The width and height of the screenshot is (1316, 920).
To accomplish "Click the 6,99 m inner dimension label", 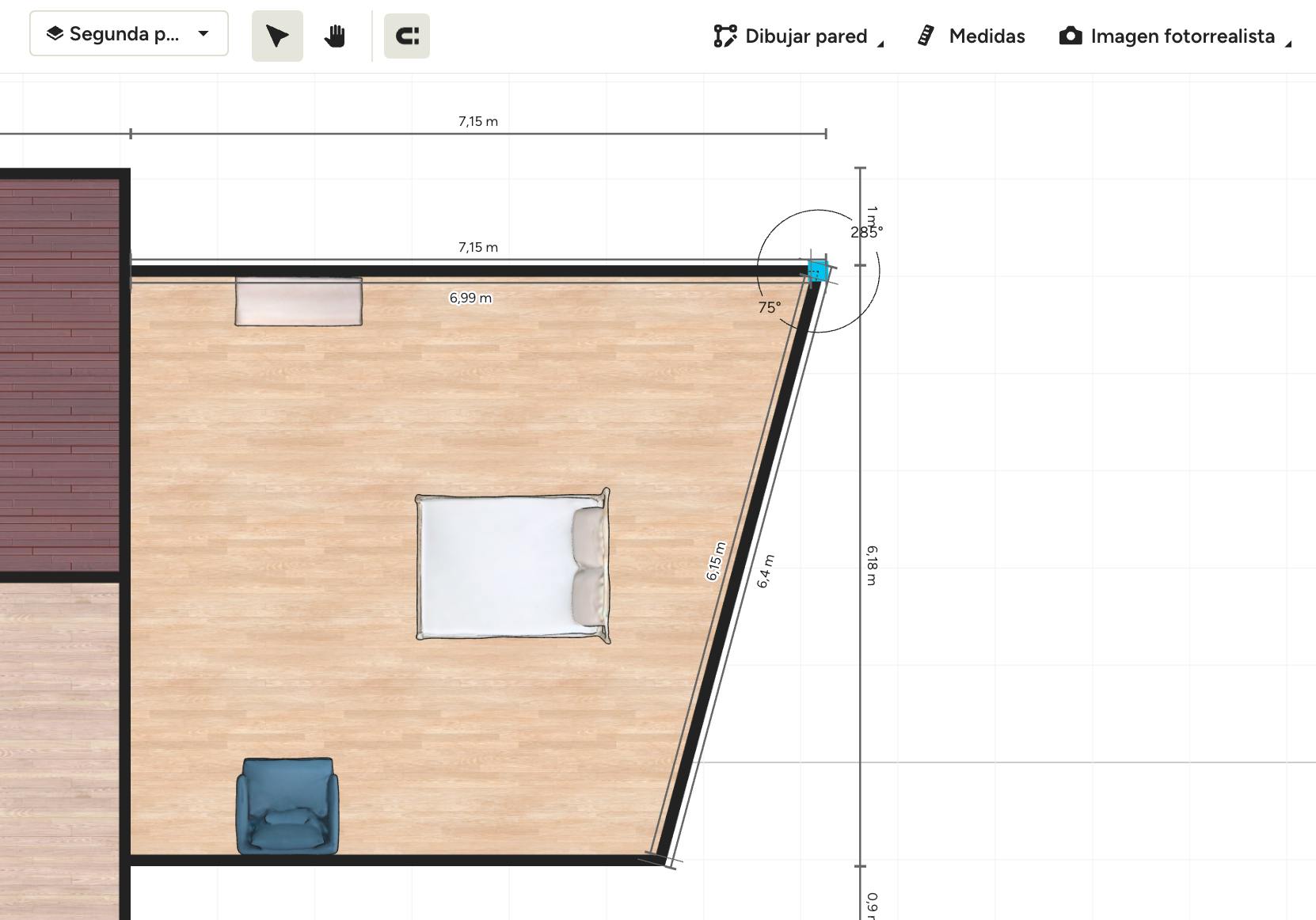I will click(470, 298).
